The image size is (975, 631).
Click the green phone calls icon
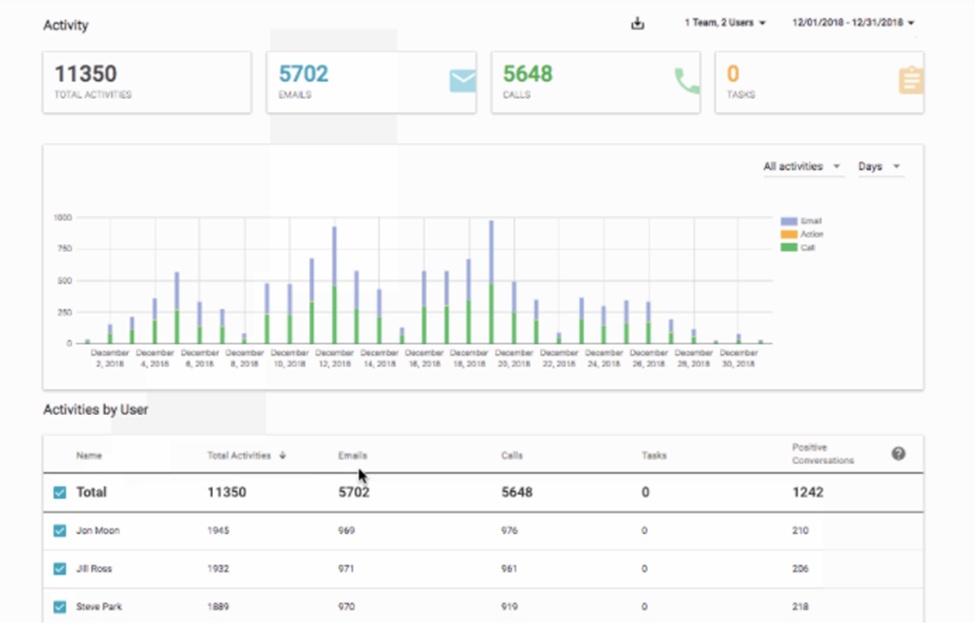point(687,81)
